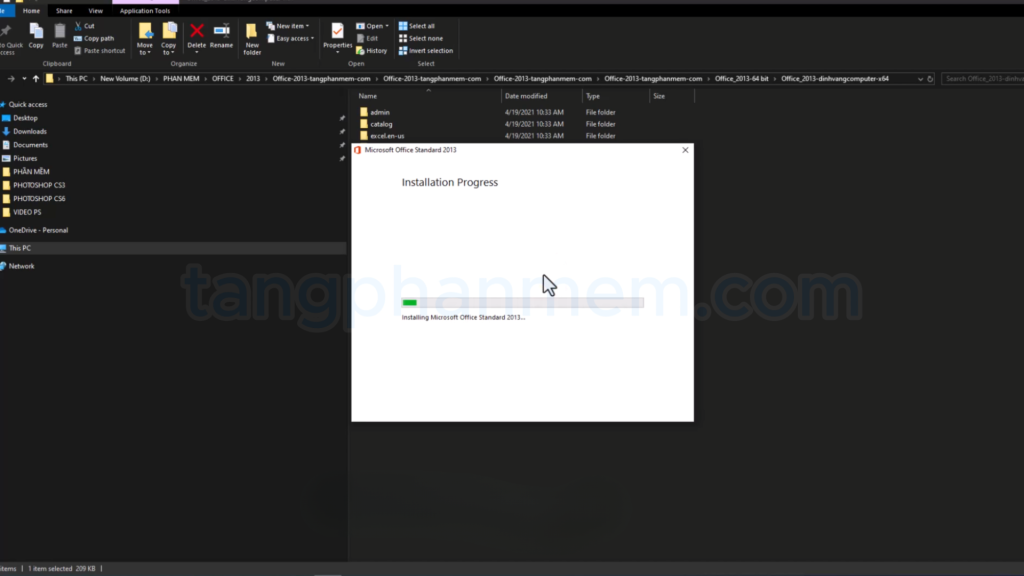Select Desktop in the navigation pane
Viewport: 1024px width, 576px height.
25,118
